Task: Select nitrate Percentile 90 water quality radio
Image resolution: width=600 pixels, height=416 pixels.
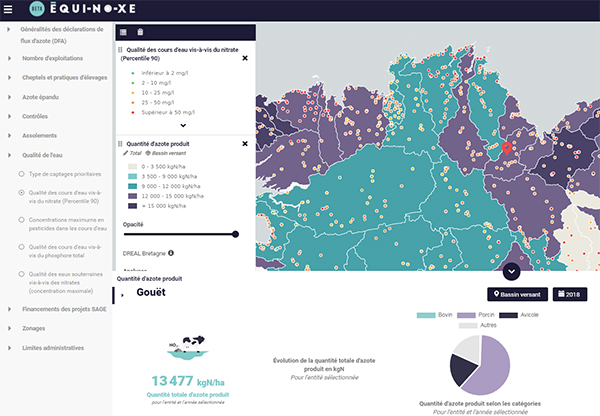Action: click(22, 196)
